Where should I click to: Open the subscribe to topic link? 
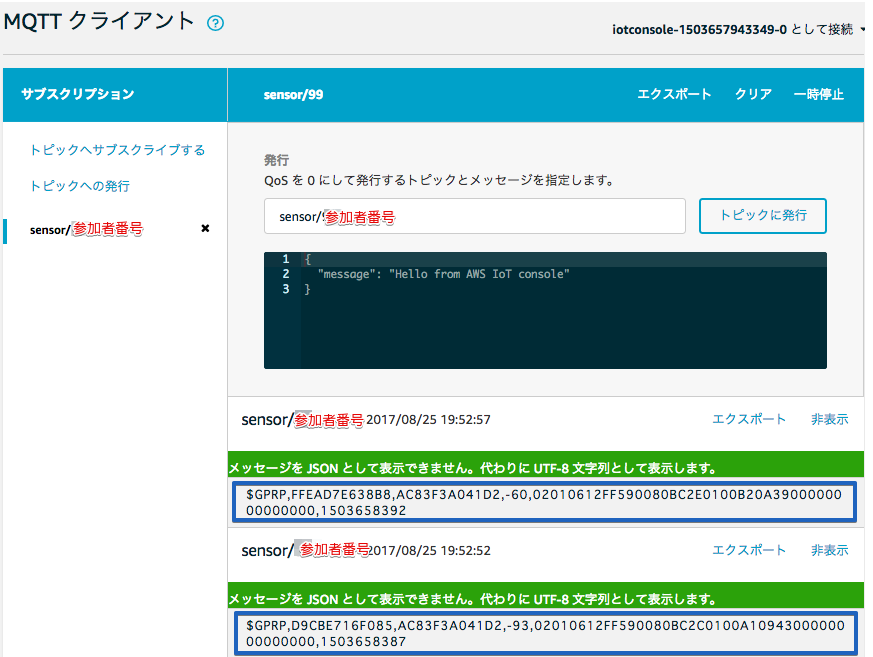point(117,150)
